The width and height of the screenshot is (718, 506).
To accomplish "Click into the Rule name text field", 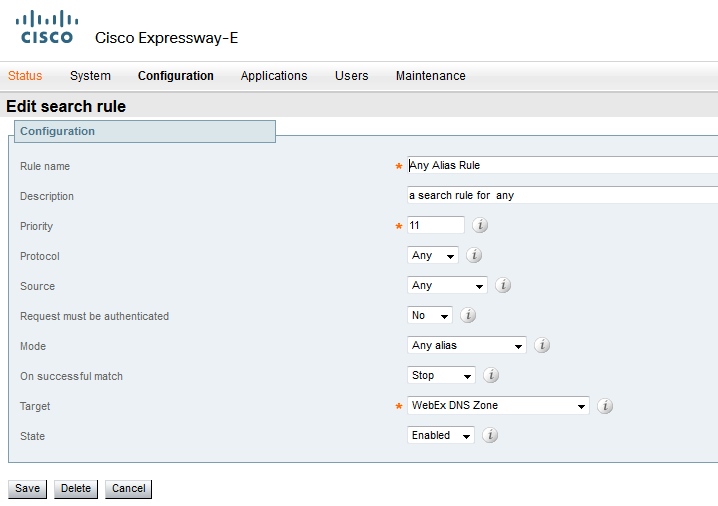I will tap(562, 165).
